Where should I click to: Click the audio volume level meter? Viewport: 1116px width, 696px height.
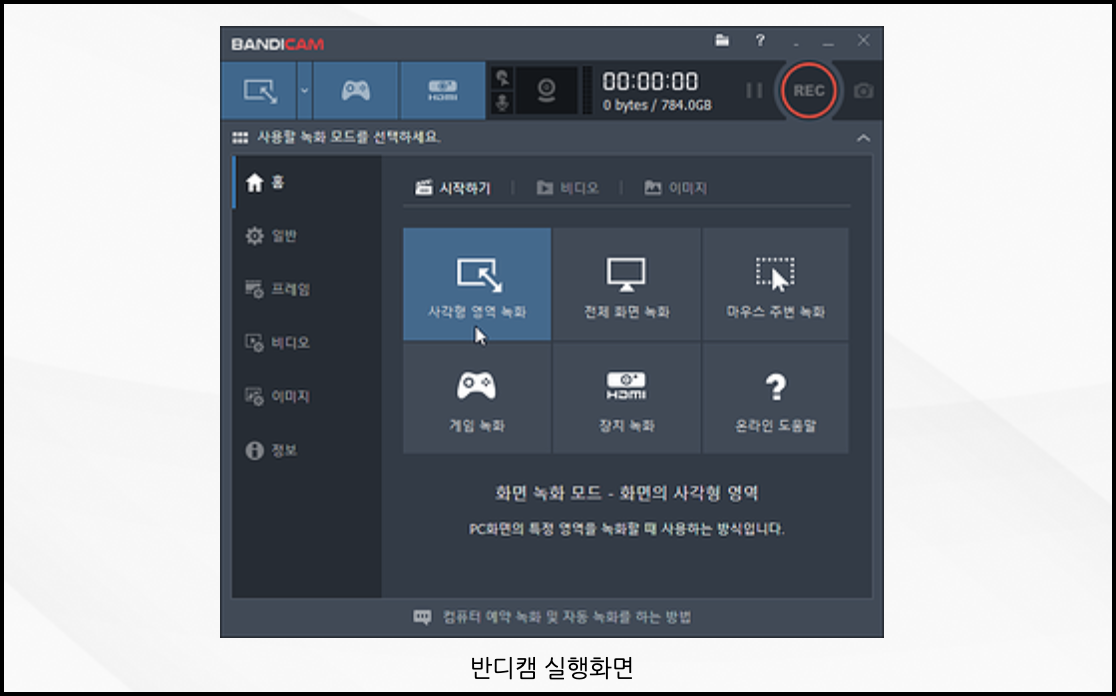pos(587,90)
